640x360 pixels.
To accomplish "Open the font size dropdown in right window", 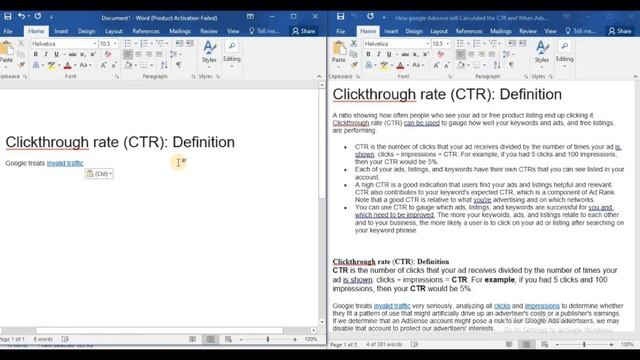I will pos(448,43).
